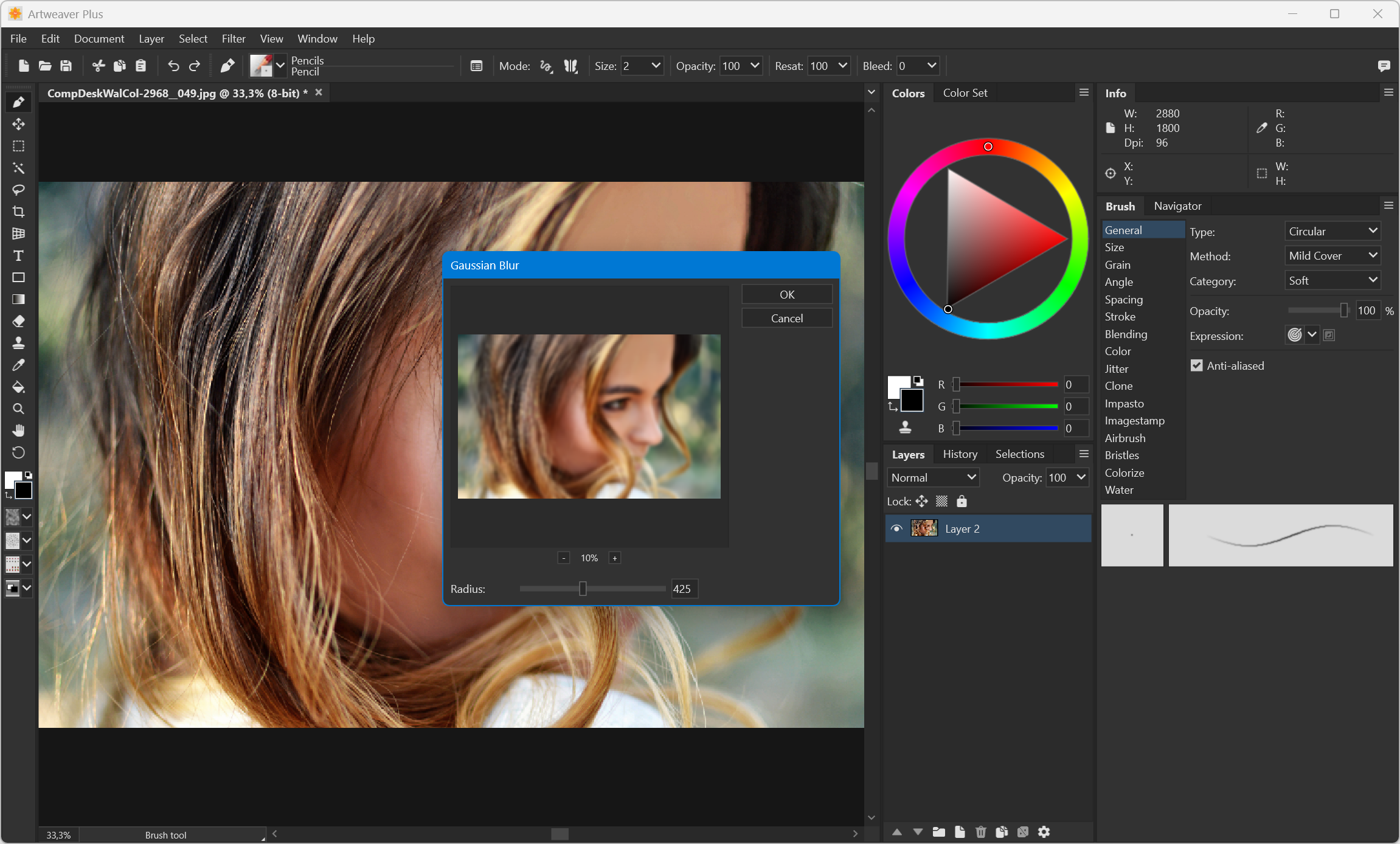
Task: Click the Undo arrow in toolbar
Action: point(173,66)
